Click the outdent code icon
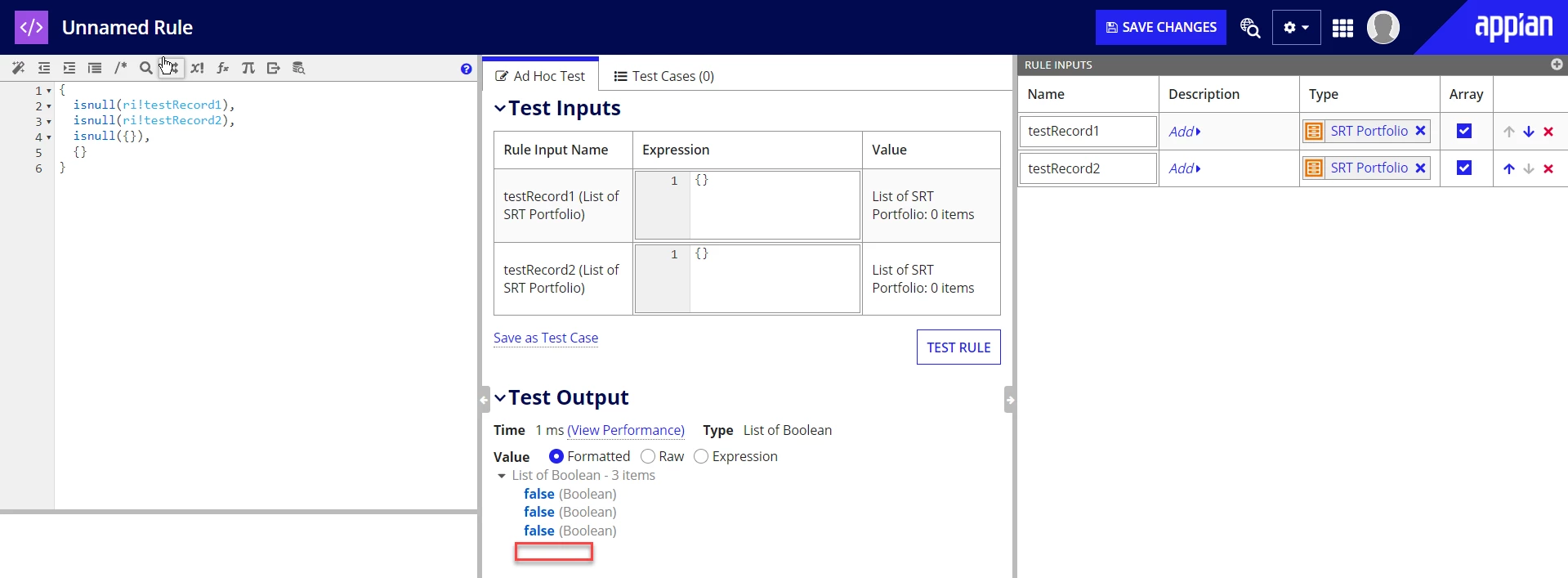This screenshot has width=1568, height=578. (44, 68)
